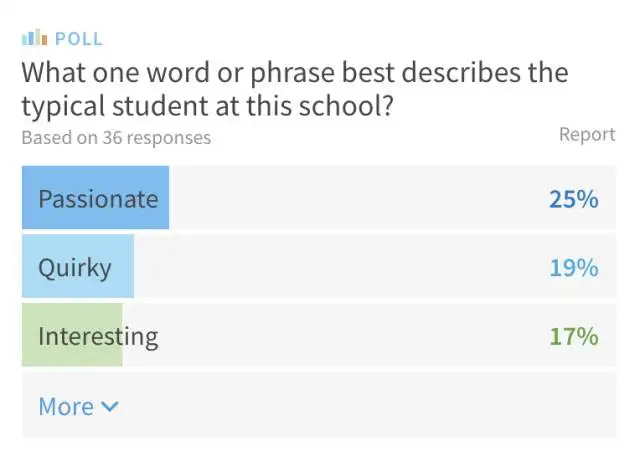
Task: Expand results with the More chevron arrow
Action: tap(110, 407)
